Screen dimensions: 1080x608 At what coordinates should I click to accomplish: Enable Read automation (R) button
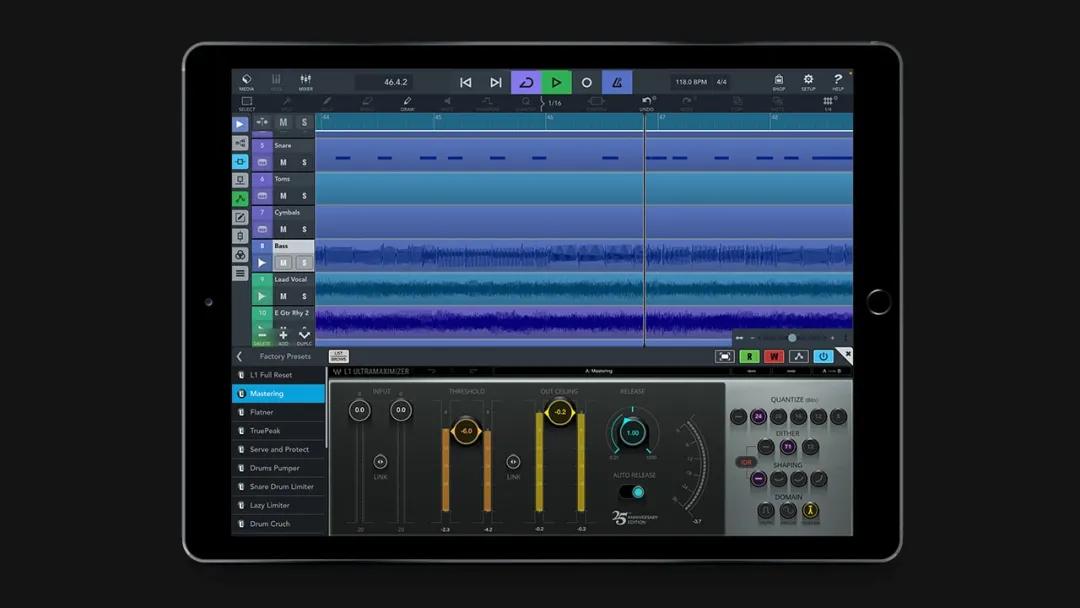tap(749, 357)
